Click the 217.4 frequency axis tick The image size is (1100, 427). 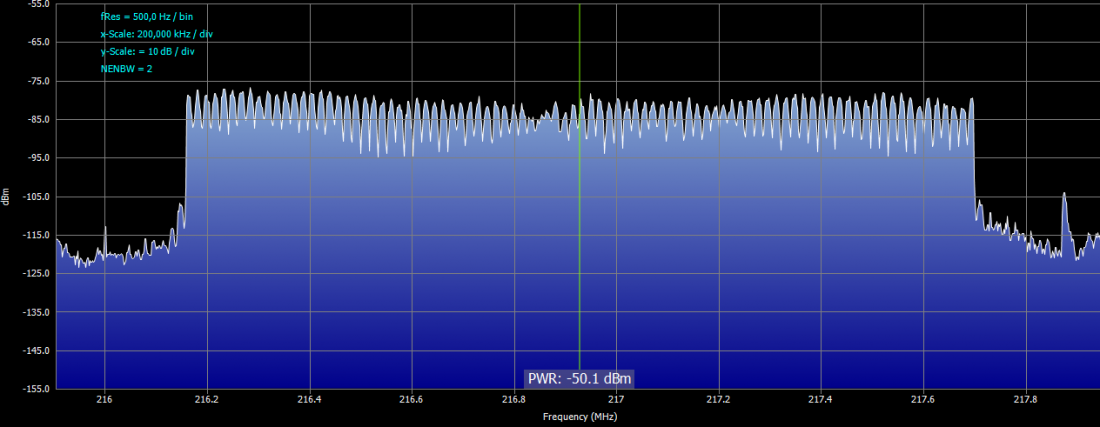(821, 398)
